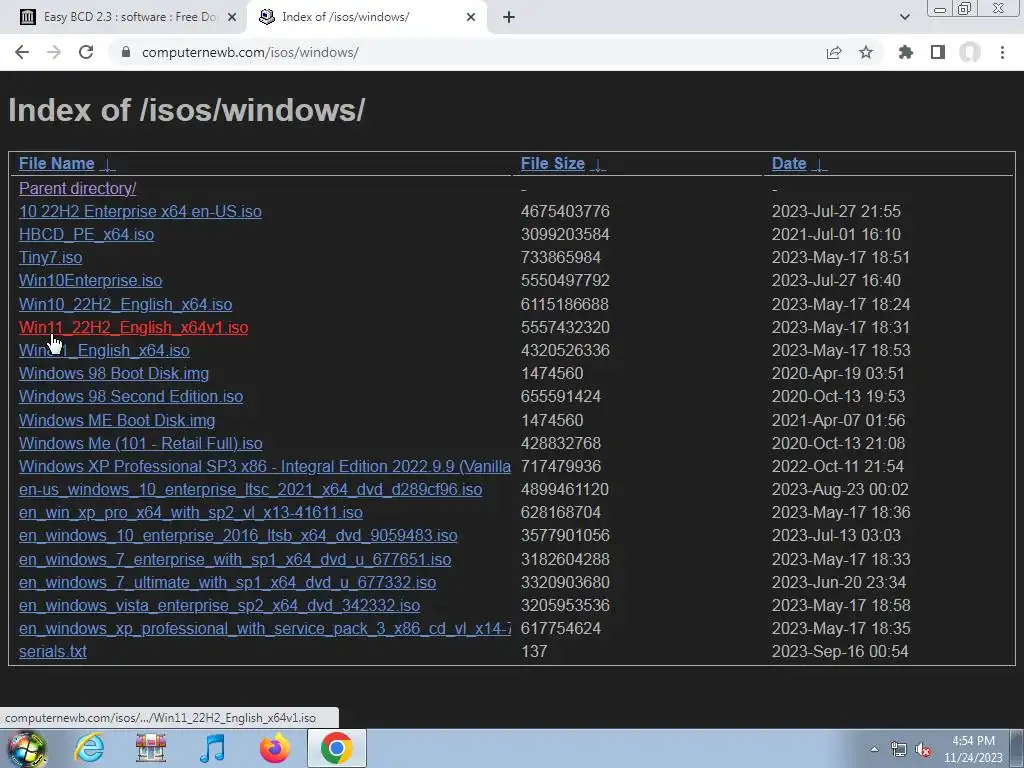
Task: Open the Chrome three-dot menu
Action: pyautogui.click(x=1002, y=52)
